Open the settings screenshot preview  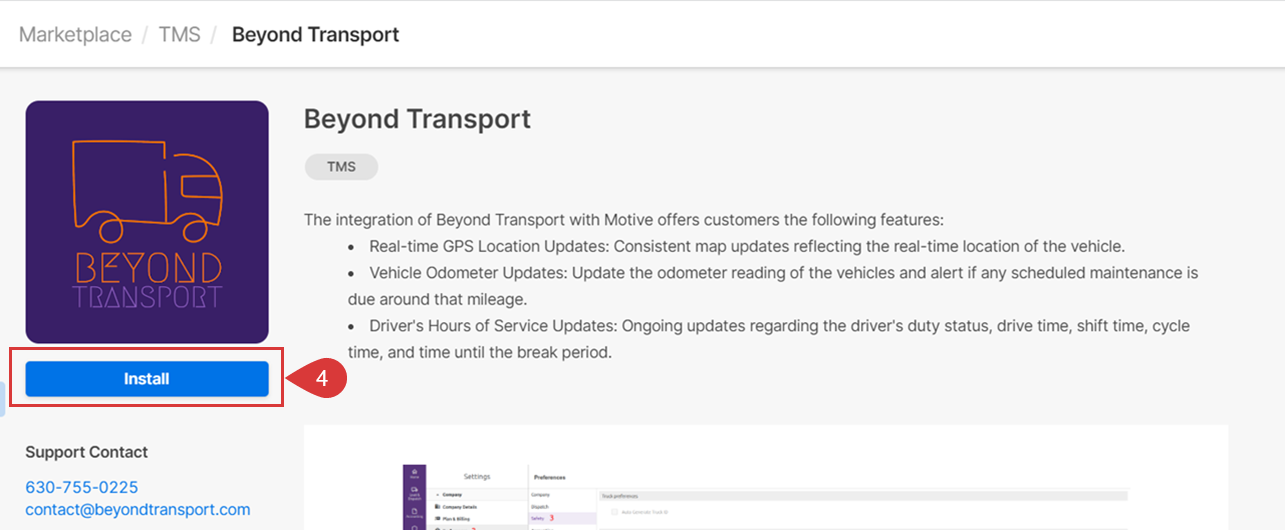(765, 478)
